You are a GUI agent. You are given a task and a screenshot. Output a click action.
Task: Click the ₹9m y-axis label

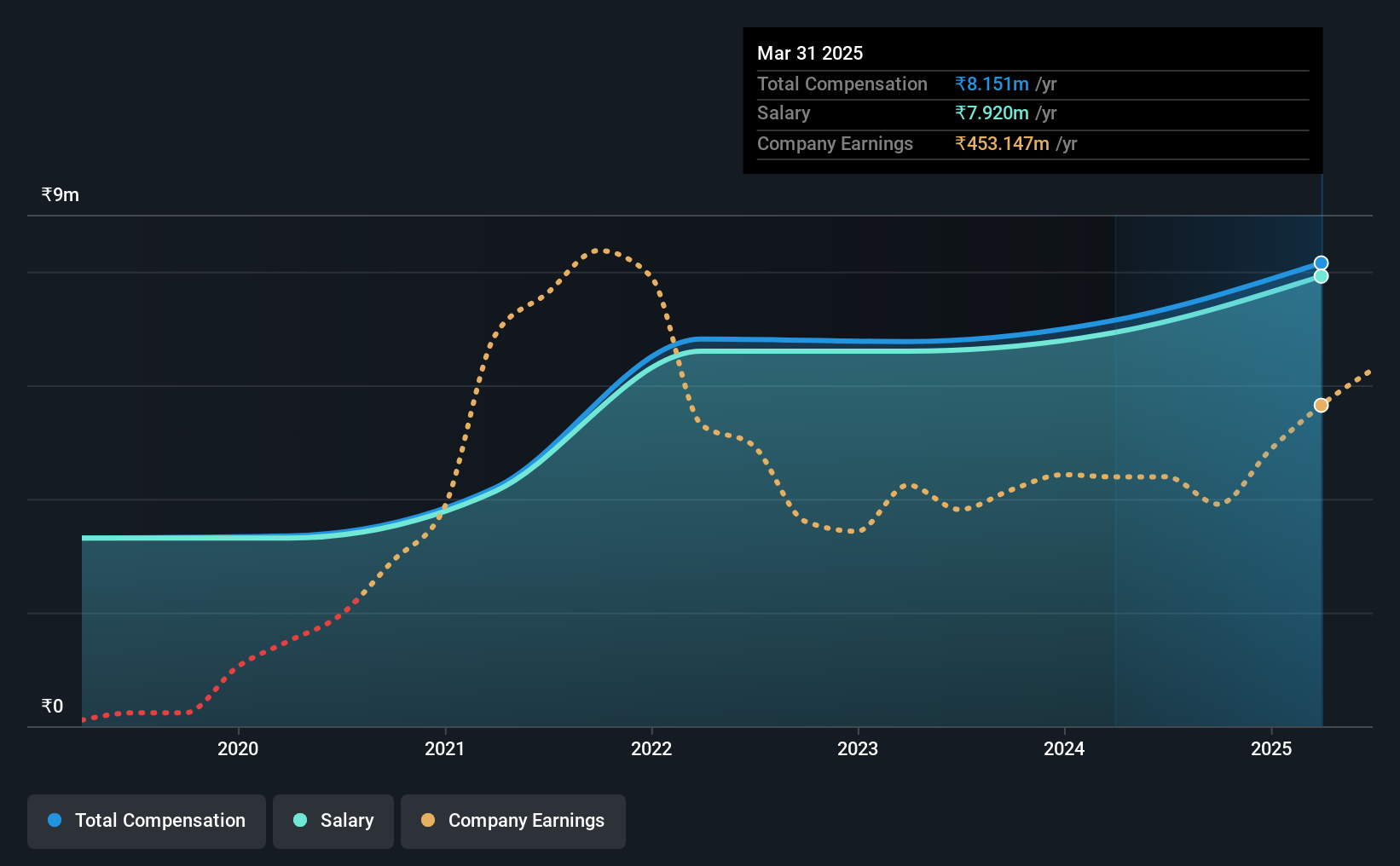(x=61, y=195)
